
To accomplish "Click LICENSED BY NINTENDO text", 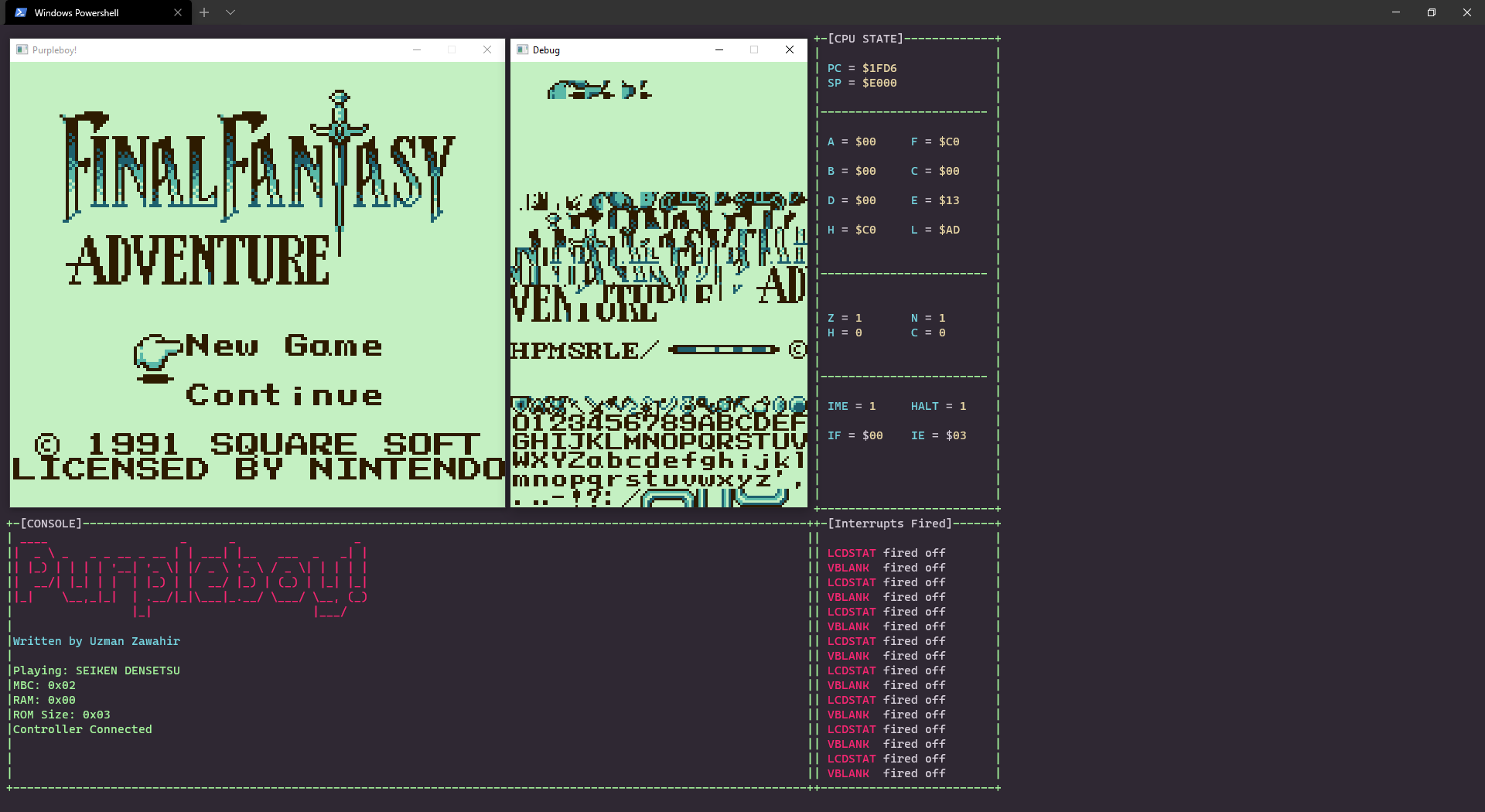I will 258,469.
